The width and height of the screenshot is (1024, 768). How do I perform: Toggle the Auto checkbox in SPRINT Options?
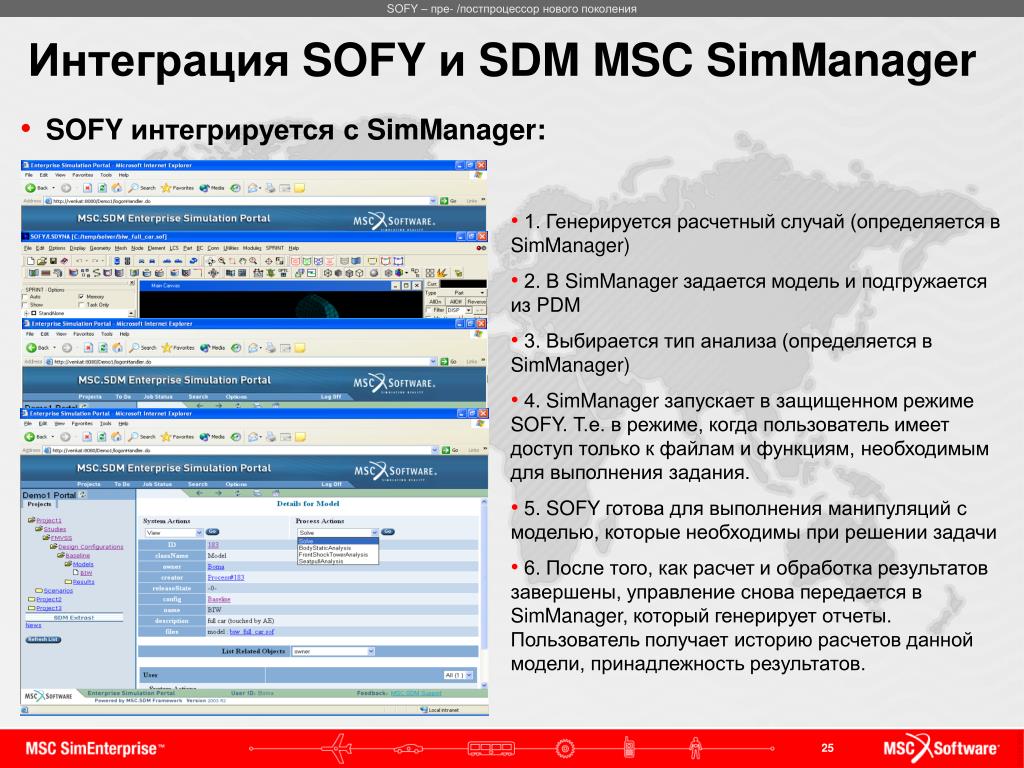pos(25,297)
